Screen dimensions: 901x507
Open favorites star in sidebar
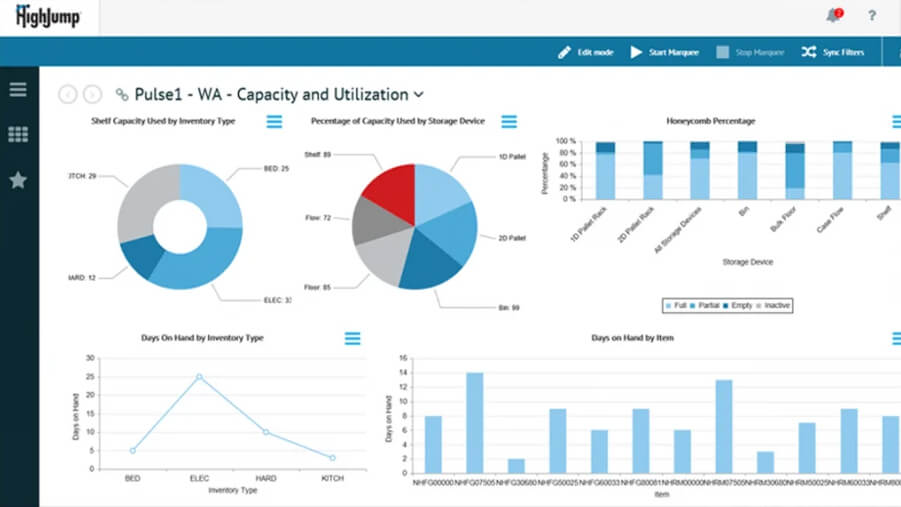(18, 180)
